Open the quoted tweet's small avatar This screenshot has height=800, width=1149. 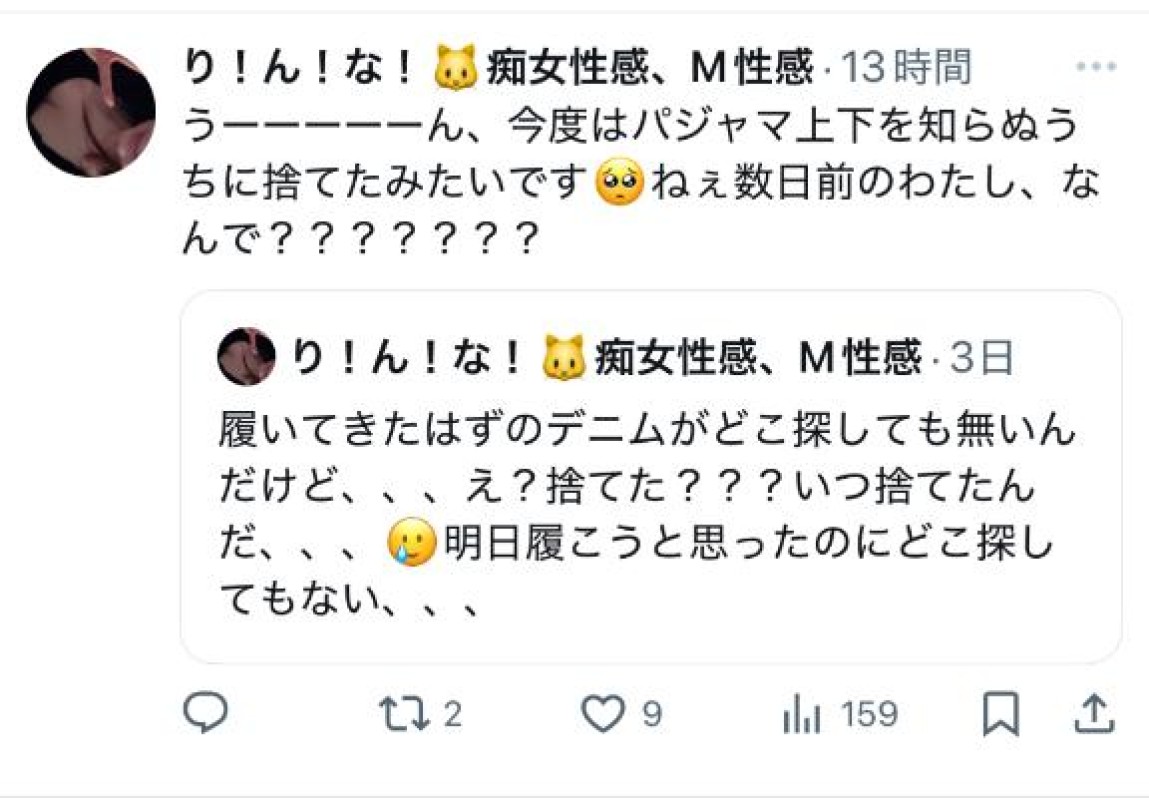click(x=246, y=357)
